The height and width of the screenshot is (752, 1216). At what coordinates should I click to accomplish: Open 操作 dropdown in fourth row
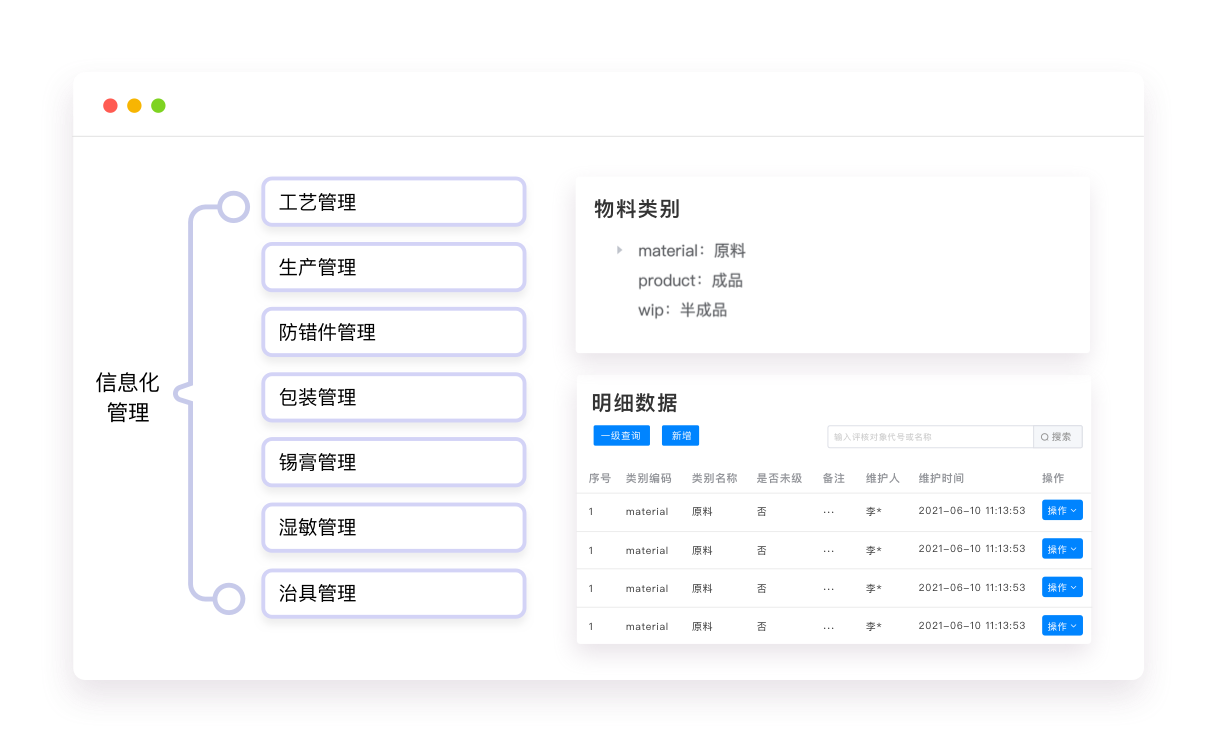click(x=1061, y=626)
